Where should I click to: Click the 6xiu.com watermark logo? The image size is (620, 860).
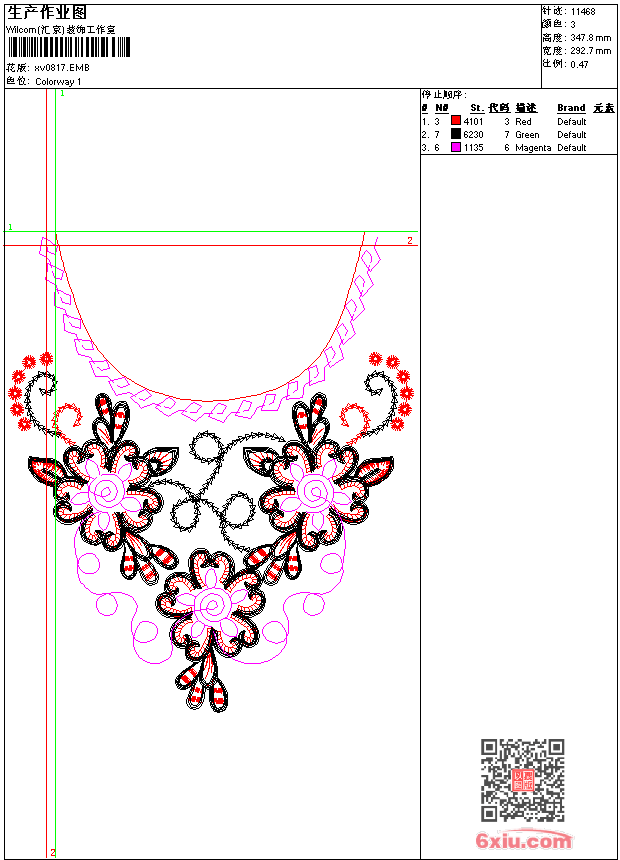tap(523, 841)
